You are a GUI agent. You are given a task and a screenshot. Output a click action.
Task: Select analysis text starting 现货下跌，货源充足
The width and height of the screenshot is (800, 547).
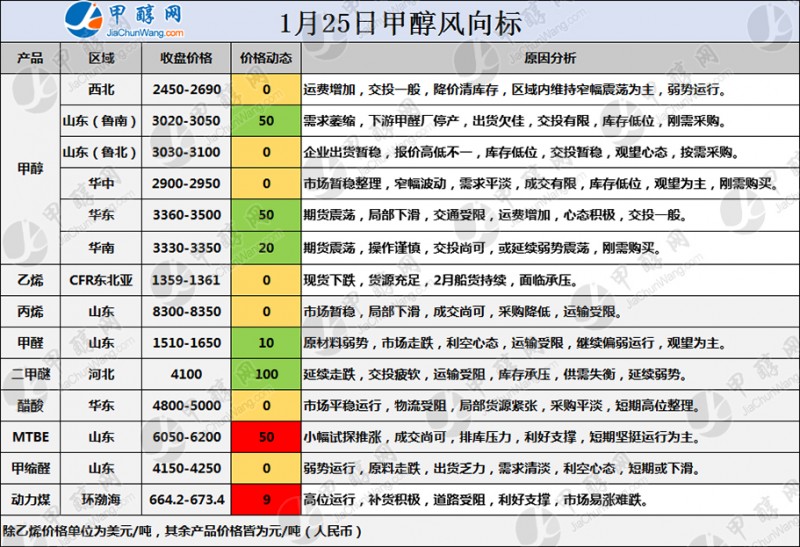tap(440, 280)
